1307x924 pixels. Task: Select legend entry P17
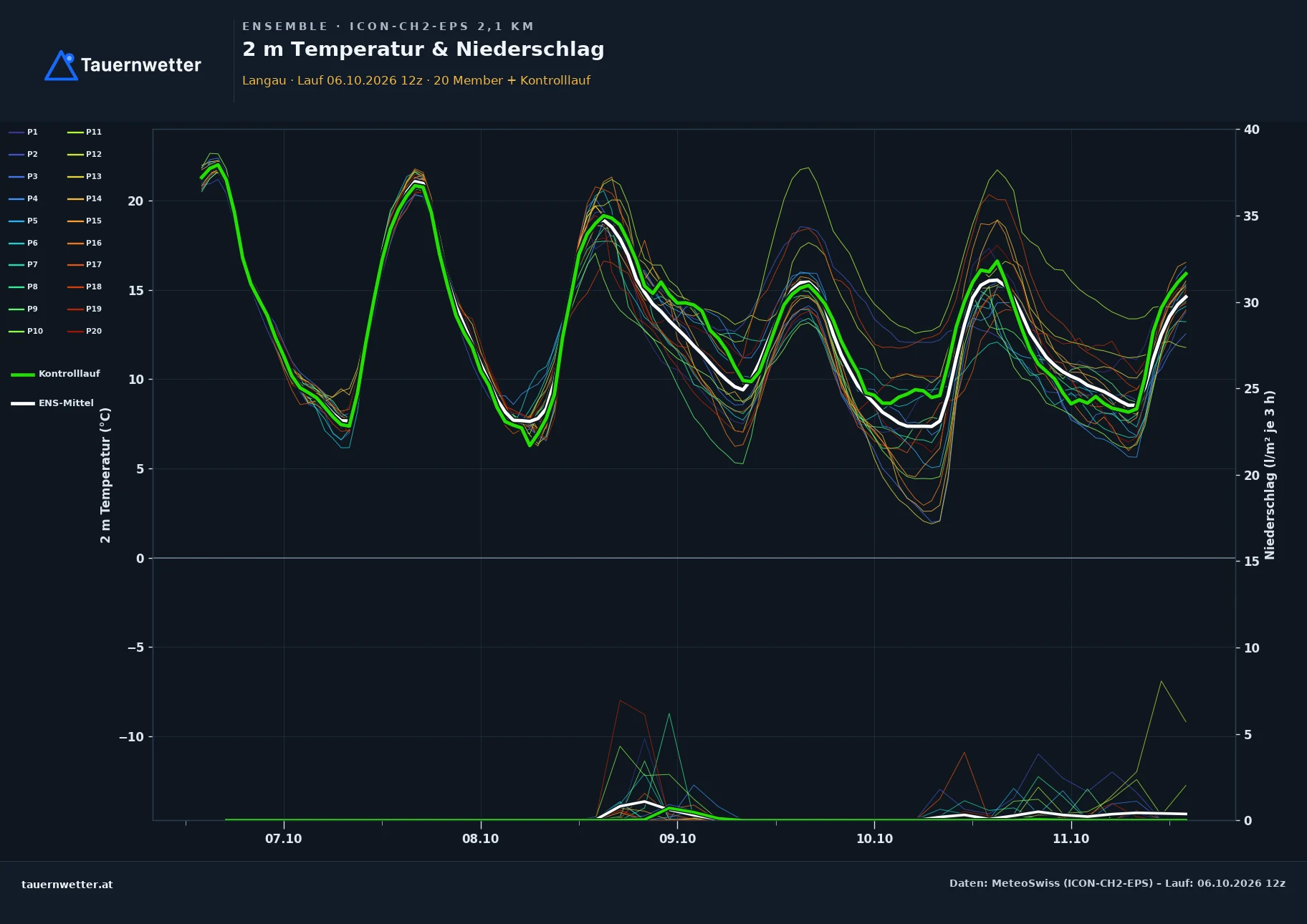coord(85,264)
